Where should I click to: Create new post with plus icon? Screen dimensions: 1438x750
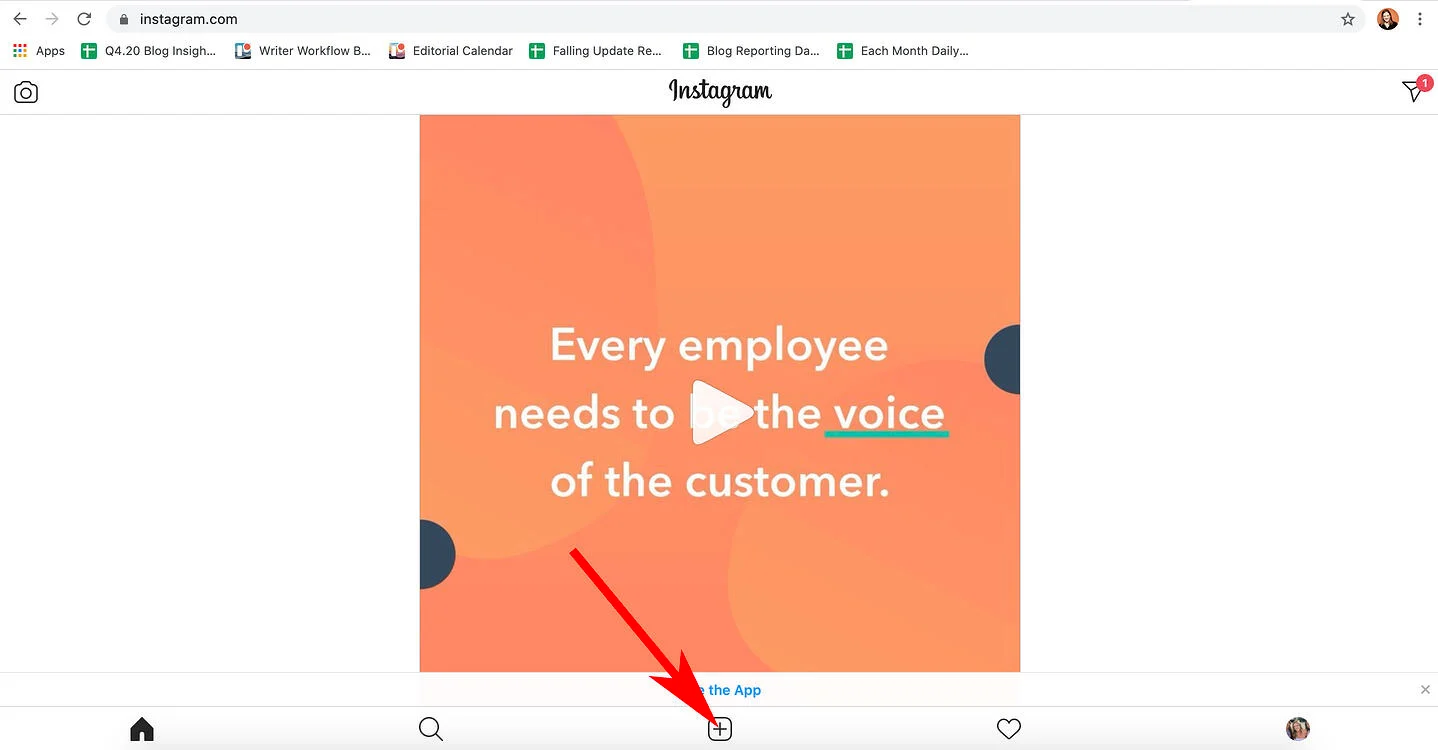(720, 729)
